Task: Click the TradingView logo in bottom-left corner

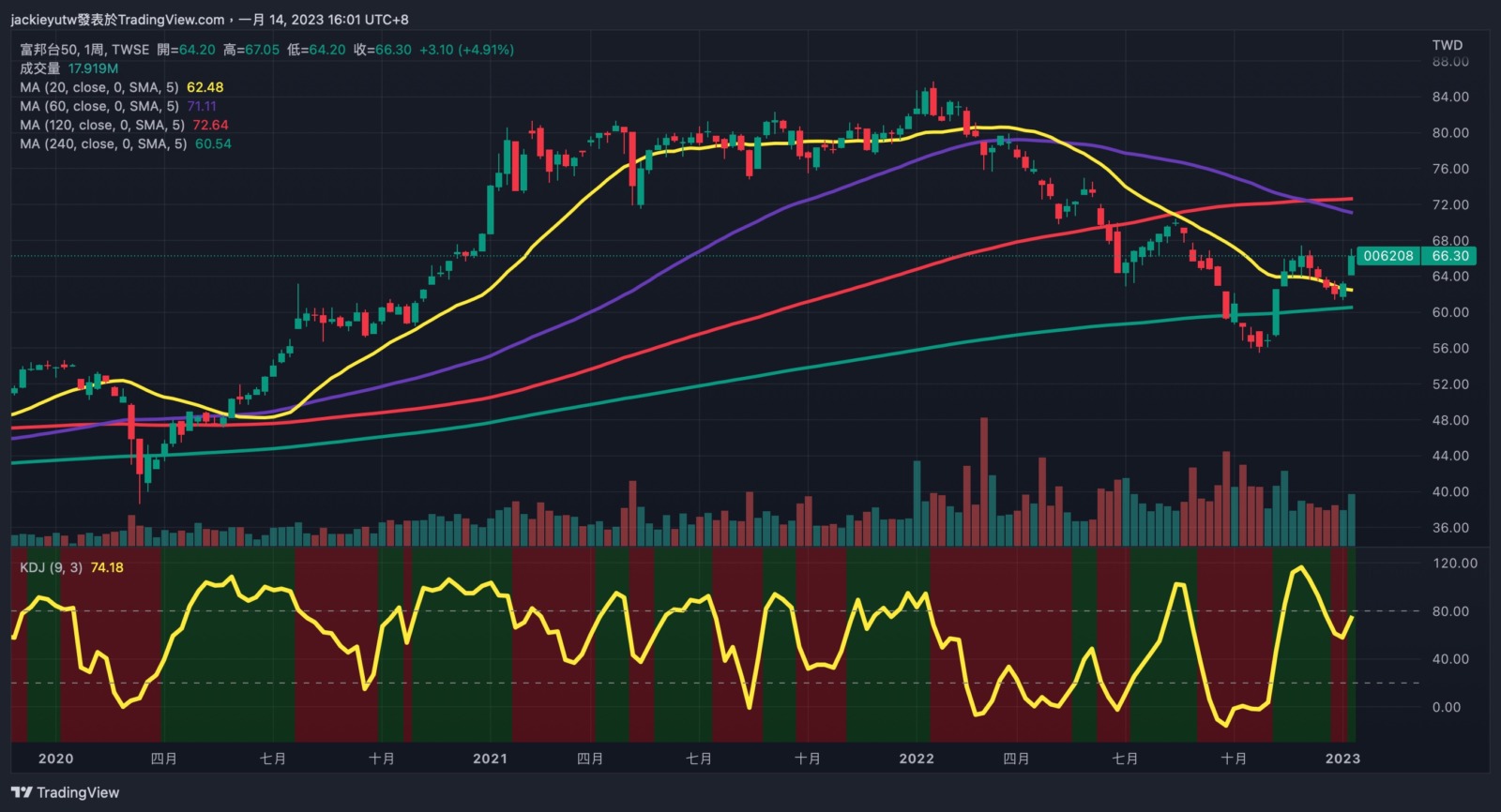Action: (x=66, y=792)
